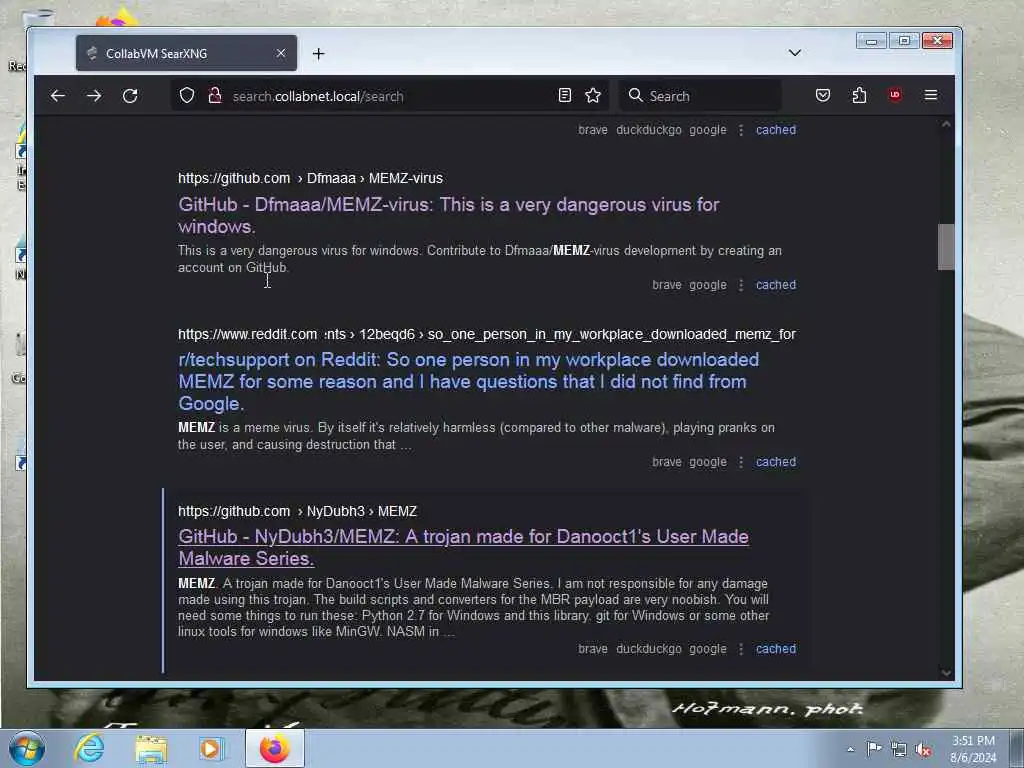The image size is (1024, 768).
Task: Click google engine label on Dfmaaa result
Action: [x=708, y=285]
